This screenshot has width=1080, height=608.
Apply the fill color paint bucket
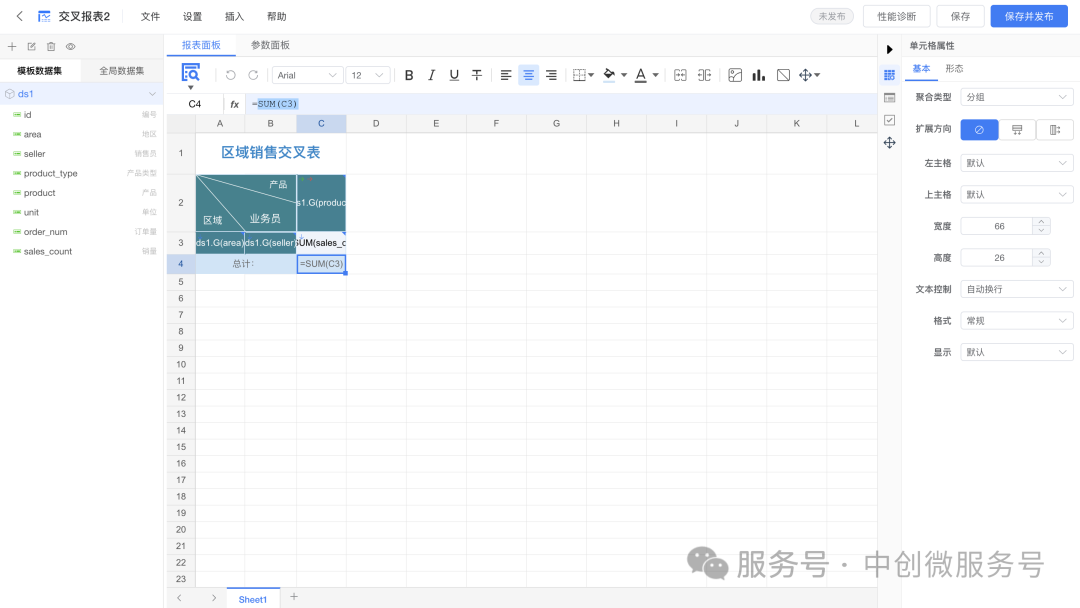(x=609, y=75)
